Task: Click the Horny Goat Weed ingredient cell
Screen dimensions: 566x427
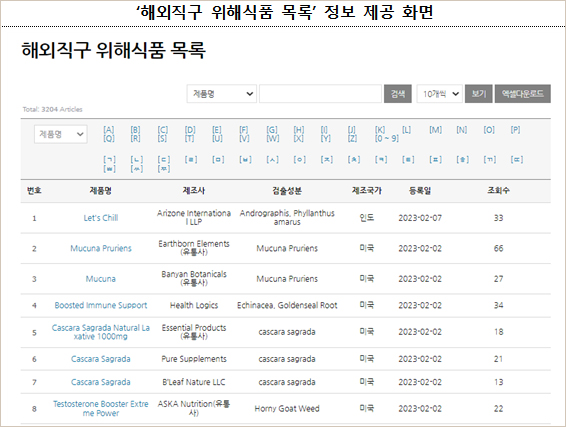Action: point(287,409)
